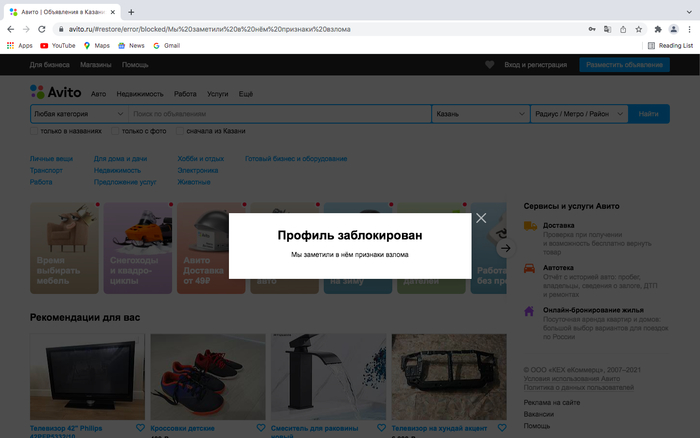Favorite the 'Телевизор 42" Philips' listing
Screen dimensions: 700x438
tap(140, 428)
